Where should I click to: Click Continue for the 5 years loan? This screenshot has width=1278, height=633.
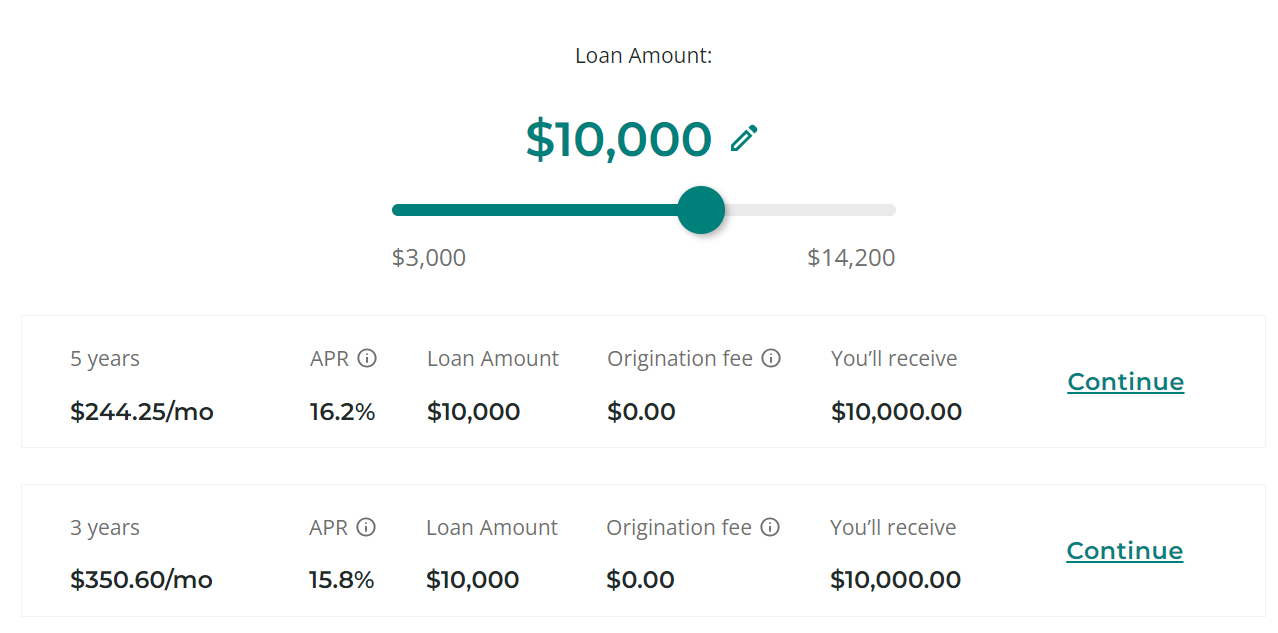pyautogui.click(x=1126, y=382)
